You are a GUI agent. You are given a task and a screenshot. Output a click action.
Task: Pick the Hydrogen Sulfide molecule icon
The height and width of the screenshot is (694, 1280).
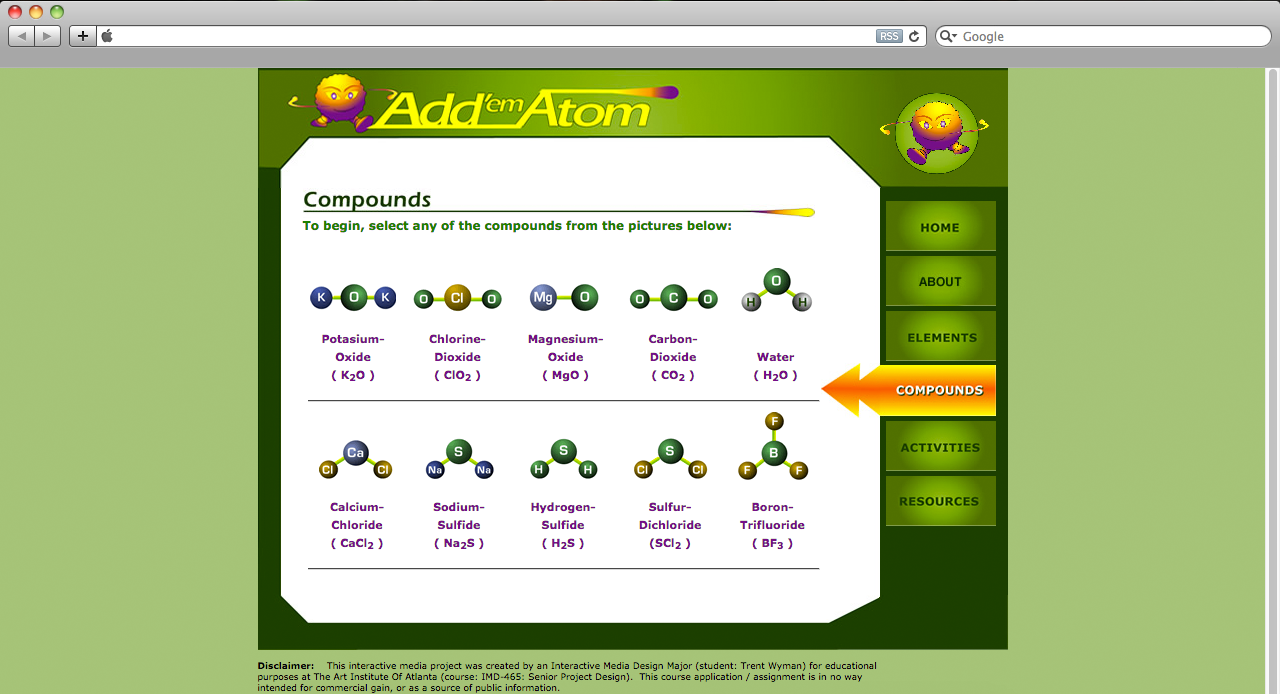563,460
